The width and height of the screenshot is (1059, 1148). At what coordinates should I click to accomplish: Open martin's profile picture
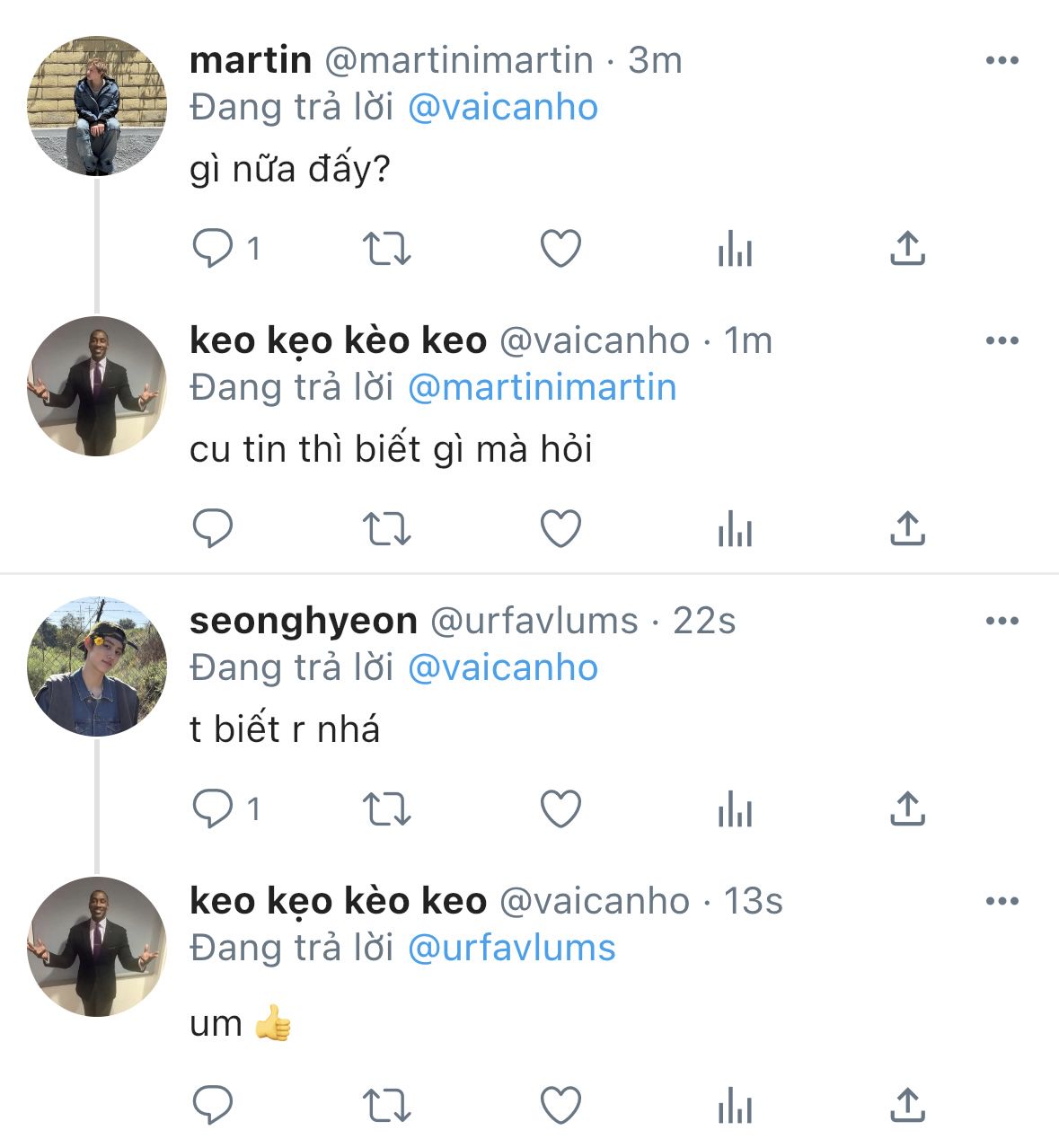[97, 106]
